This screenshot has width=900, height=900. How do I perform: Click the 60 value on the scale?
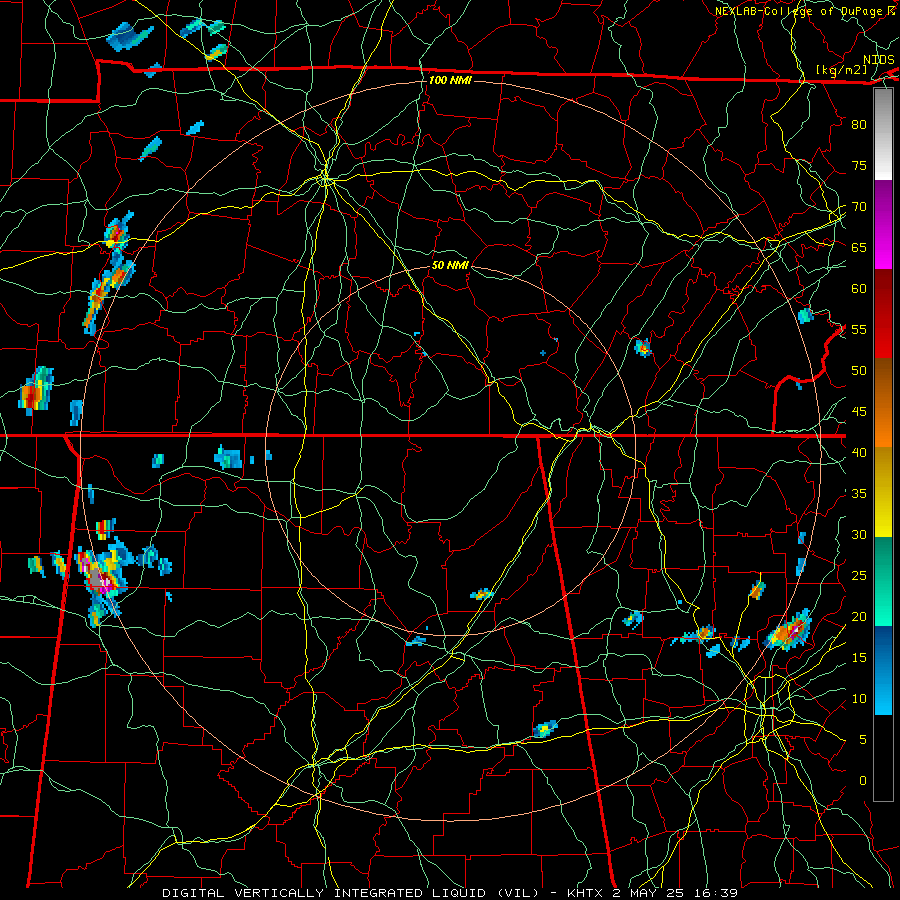click(x=859, y=289)
